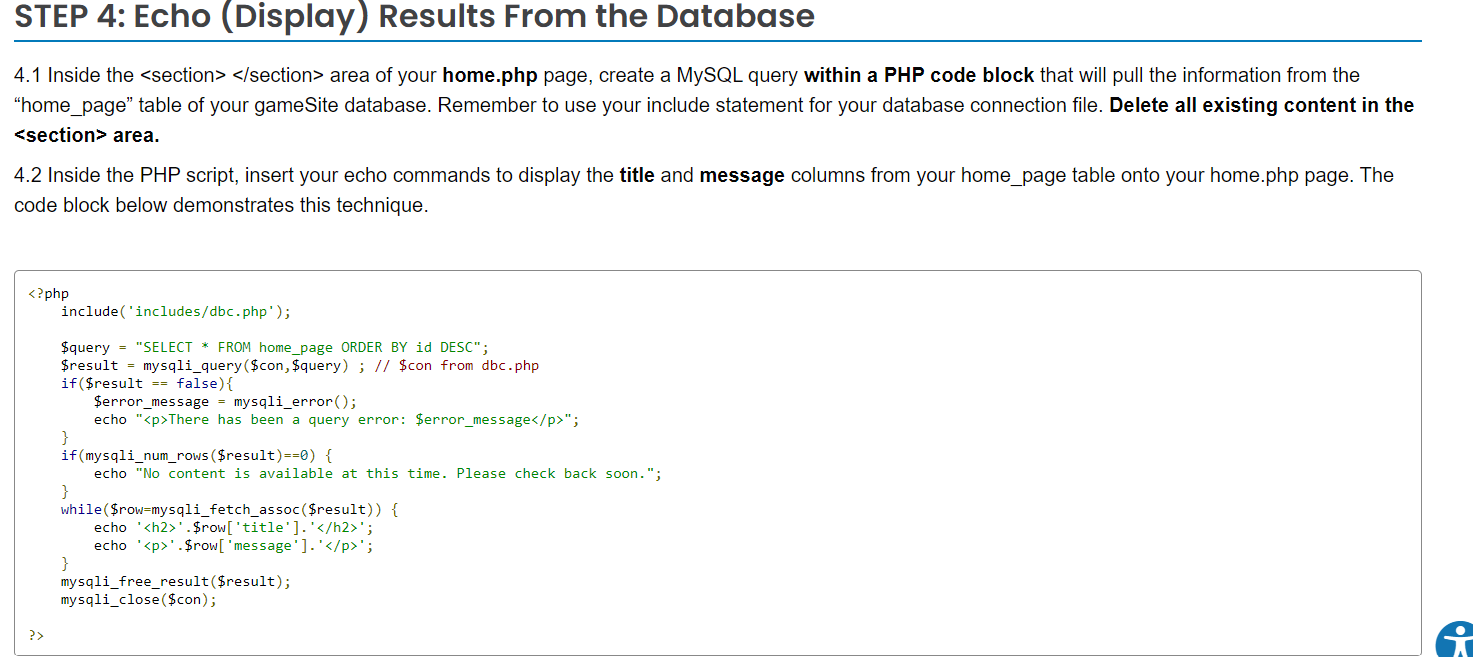Click the bold 'home.php' word in step 4.1

click(490, 75)
